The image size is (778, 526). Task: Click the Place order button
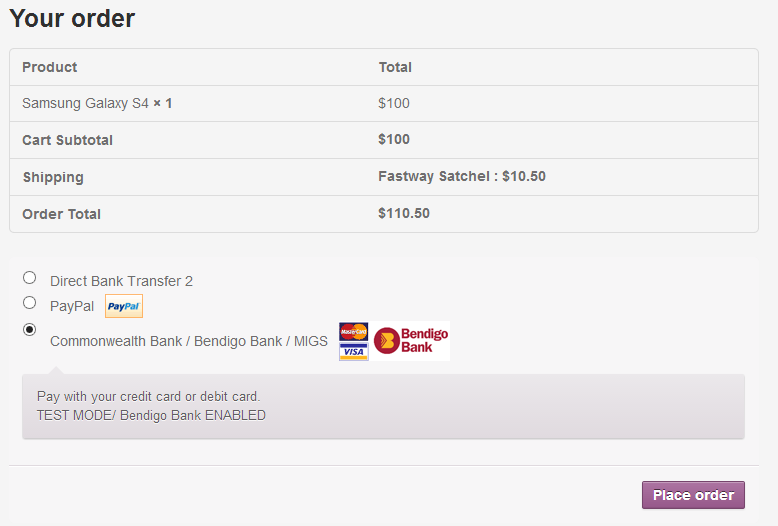click(693, 495)
